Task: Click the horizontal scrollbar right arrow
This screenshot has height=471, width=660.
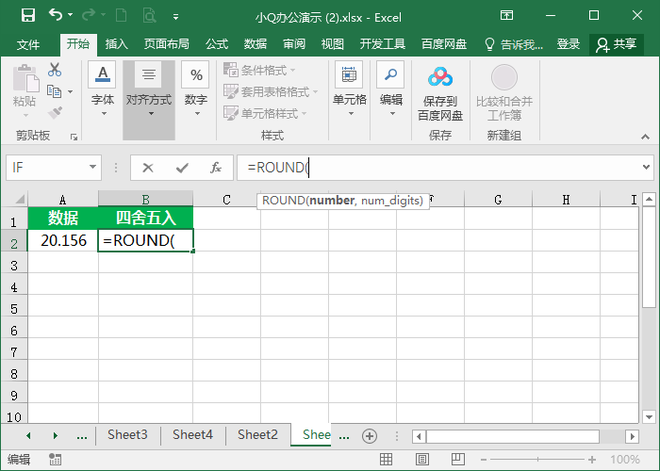Action: click(632, 436)
